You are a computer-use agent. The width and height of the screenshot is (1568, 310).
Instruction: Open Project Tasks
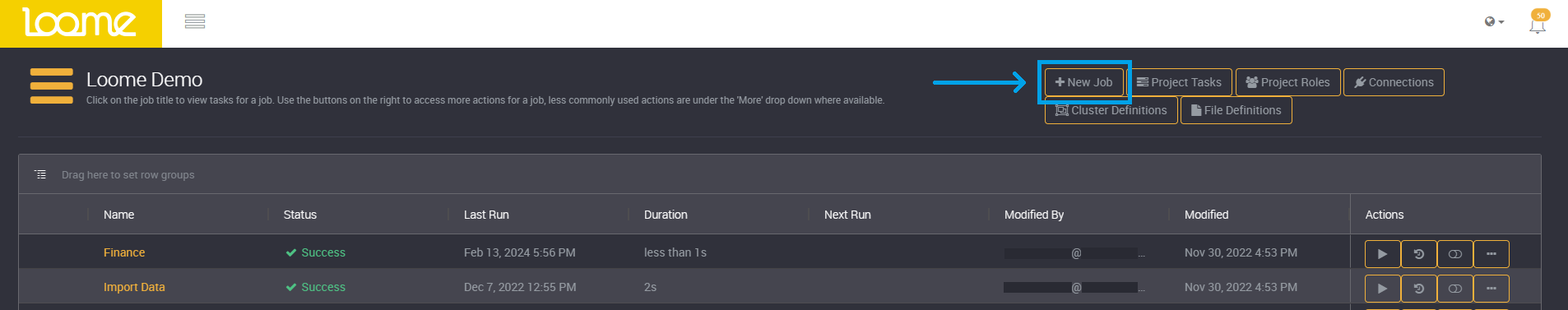coord(1179,82)
